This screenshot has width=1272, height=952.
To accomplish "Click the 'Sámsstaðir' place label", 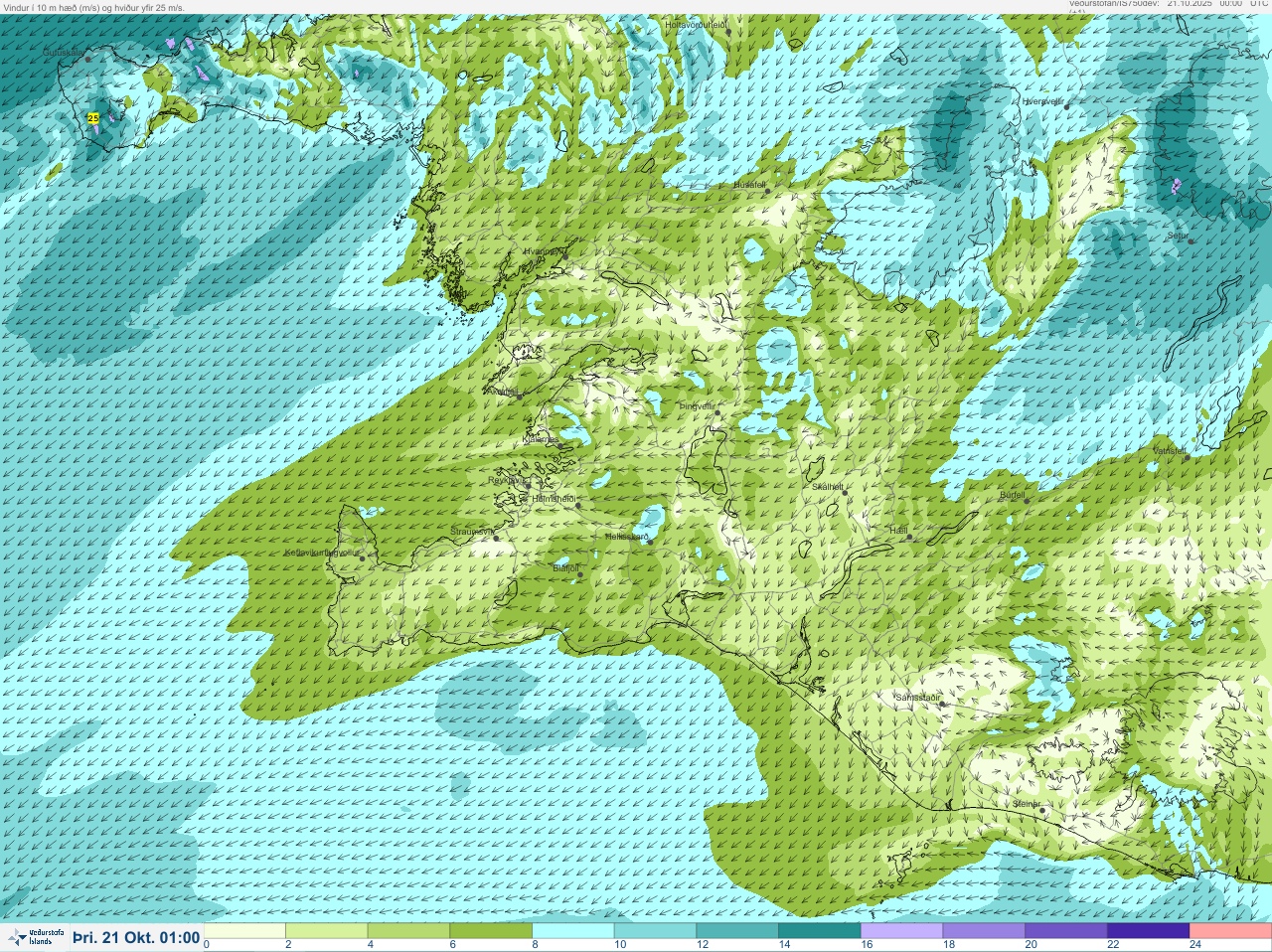I will [917, 699].
